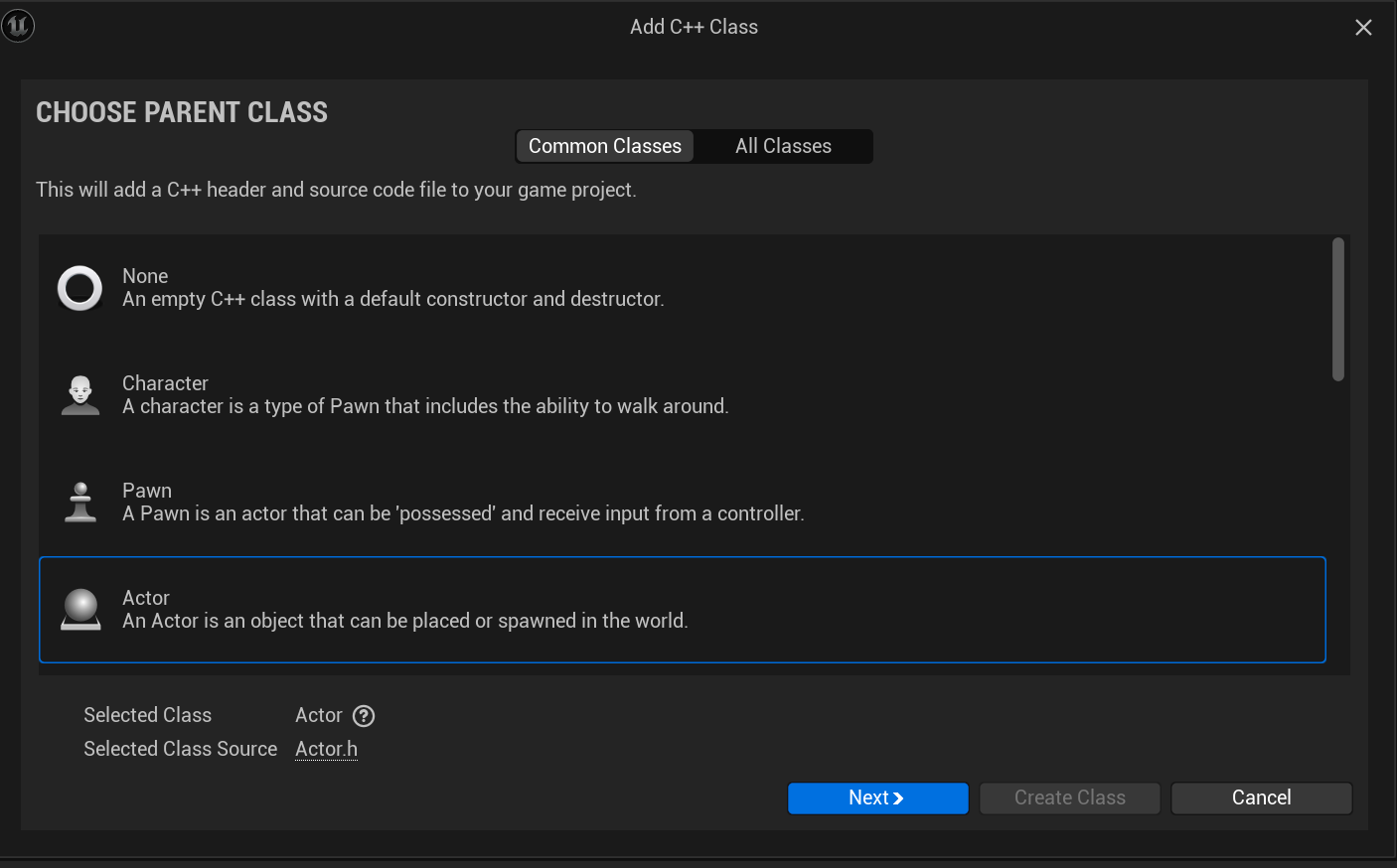Click the Cancel button
Image resolution: width=1397 pixels, height=868 pixels.
coord(1262,798)
